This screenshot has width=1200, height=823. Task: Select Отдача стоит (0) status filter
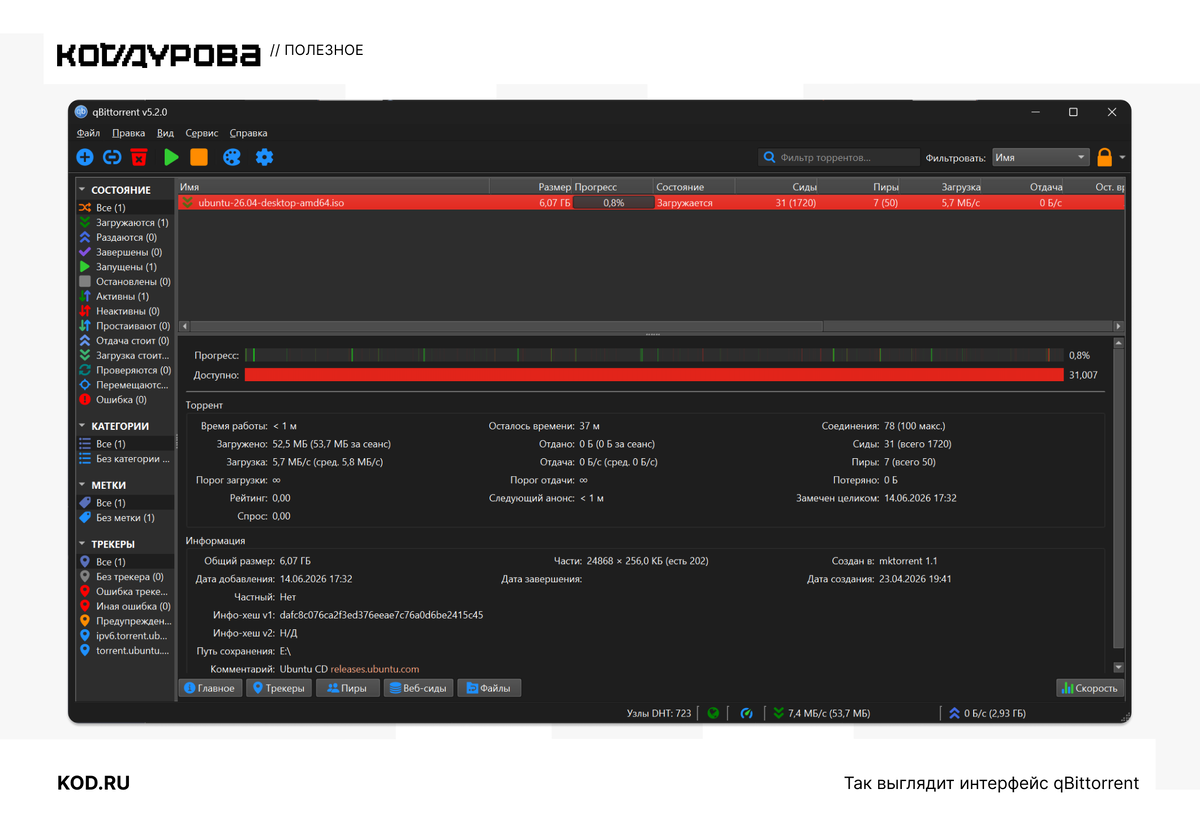pos(126,341)
